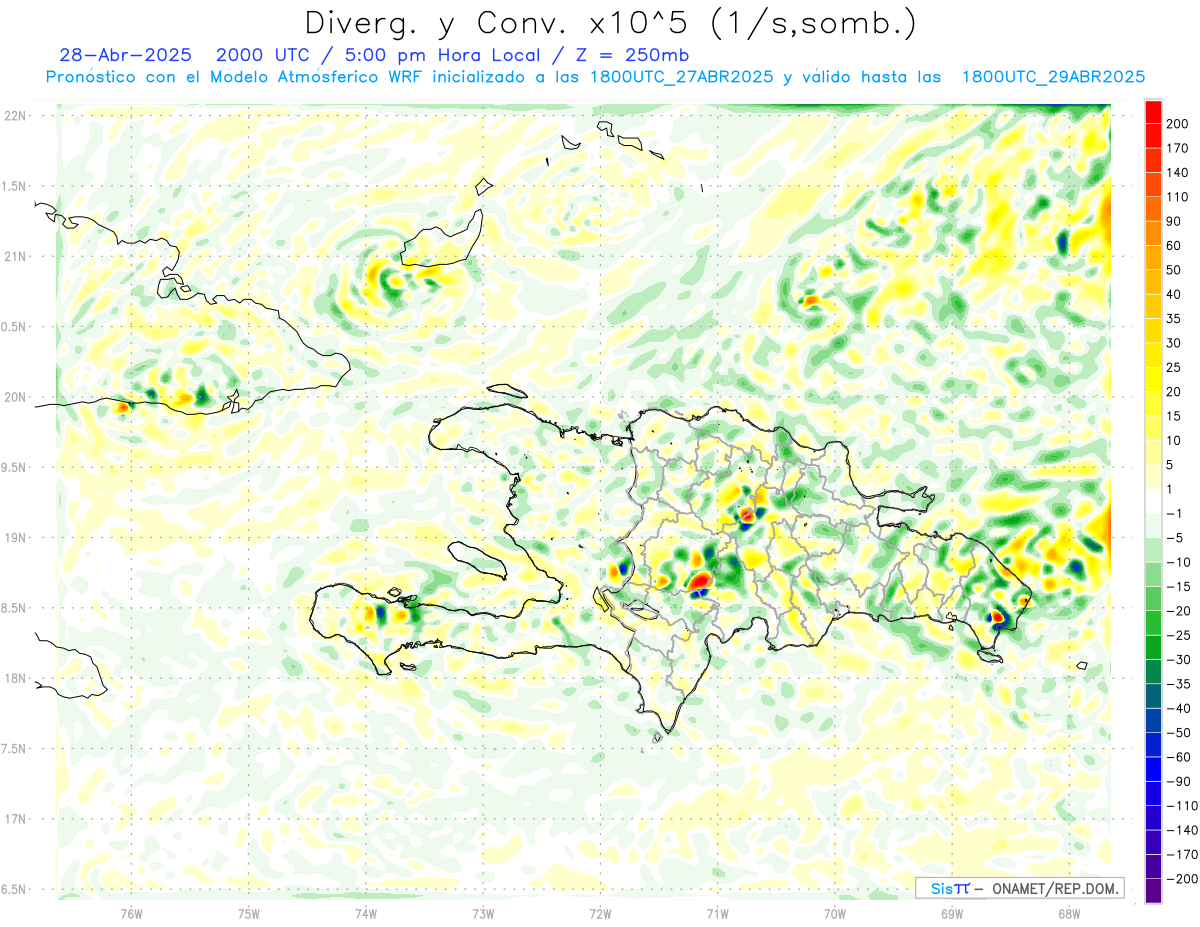The width and height of the screenshot is (1200, 927).
Task: Click the "74W" longitude label
Action: (366, 914)
